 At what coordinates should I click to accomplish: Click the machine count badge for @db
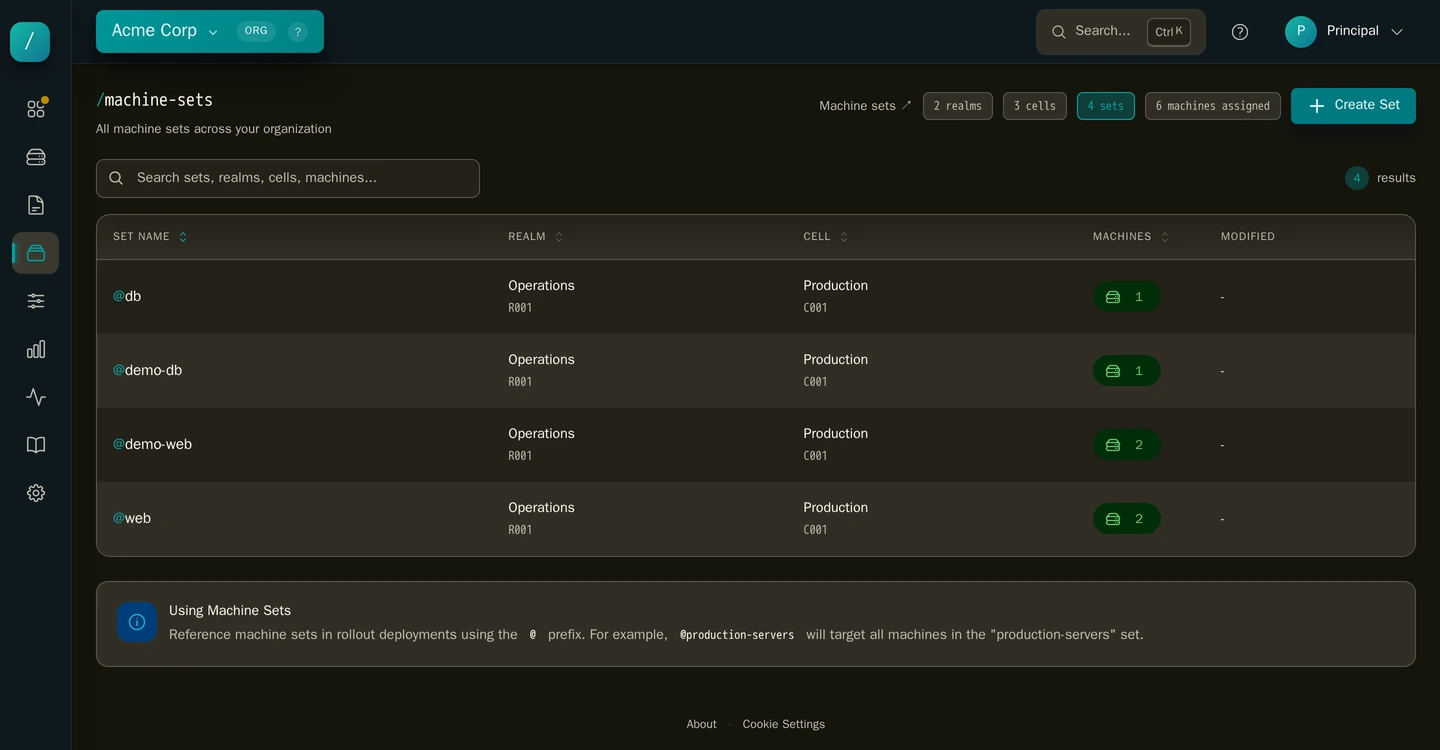(1127, 297)
